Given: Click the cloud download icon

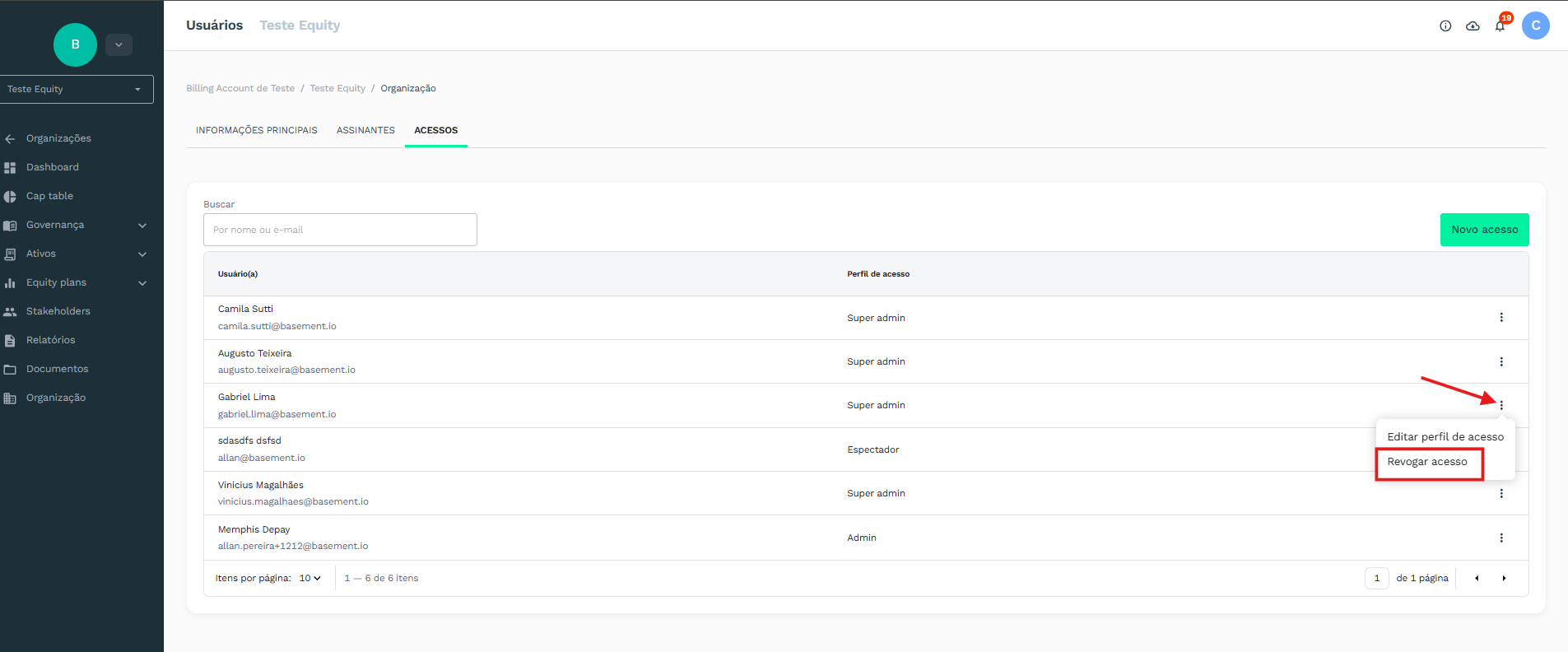Looking at the screenshot, I should pyautogui.click(x=1473, y=26).
